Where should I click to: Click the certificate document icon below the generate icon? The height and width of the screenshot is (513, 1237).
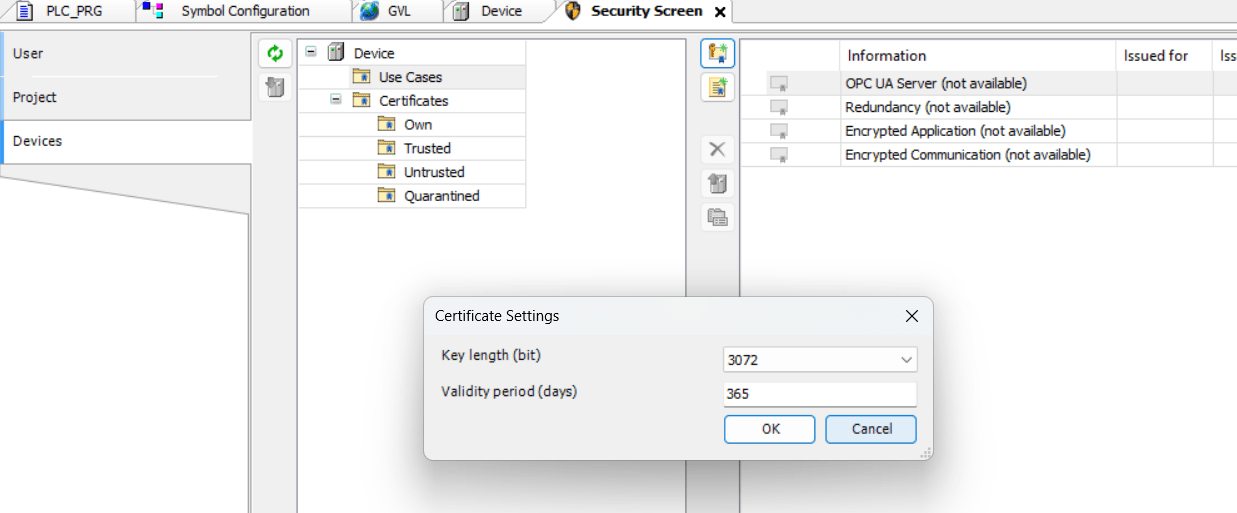(x=717, y=87)
